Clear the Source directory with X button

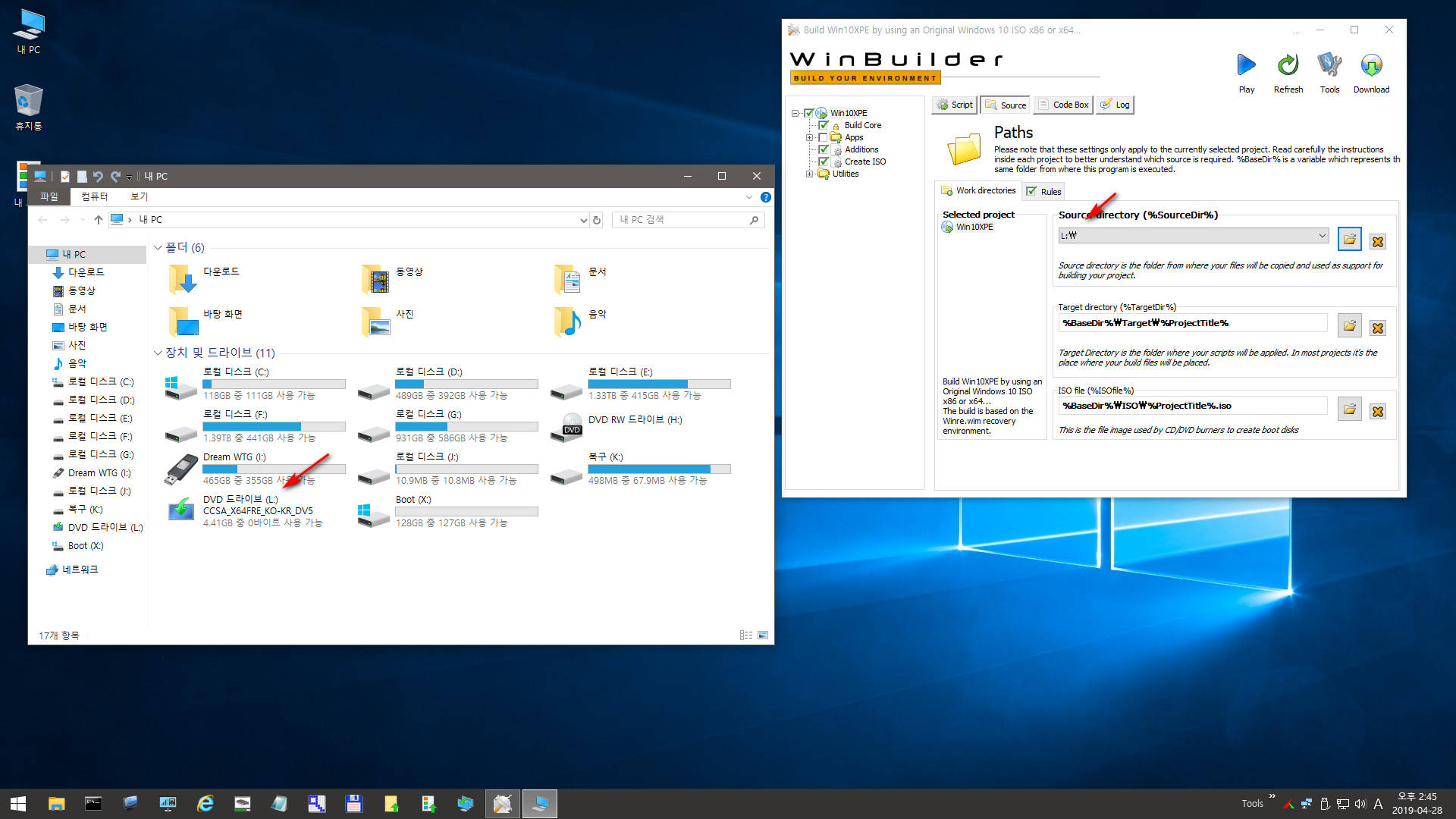coord(1378,242)
